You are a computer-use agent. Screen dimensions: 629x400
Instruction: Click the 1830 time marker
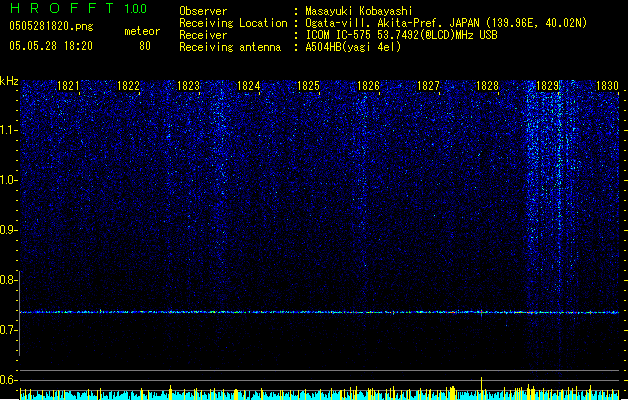click(607, 86)
